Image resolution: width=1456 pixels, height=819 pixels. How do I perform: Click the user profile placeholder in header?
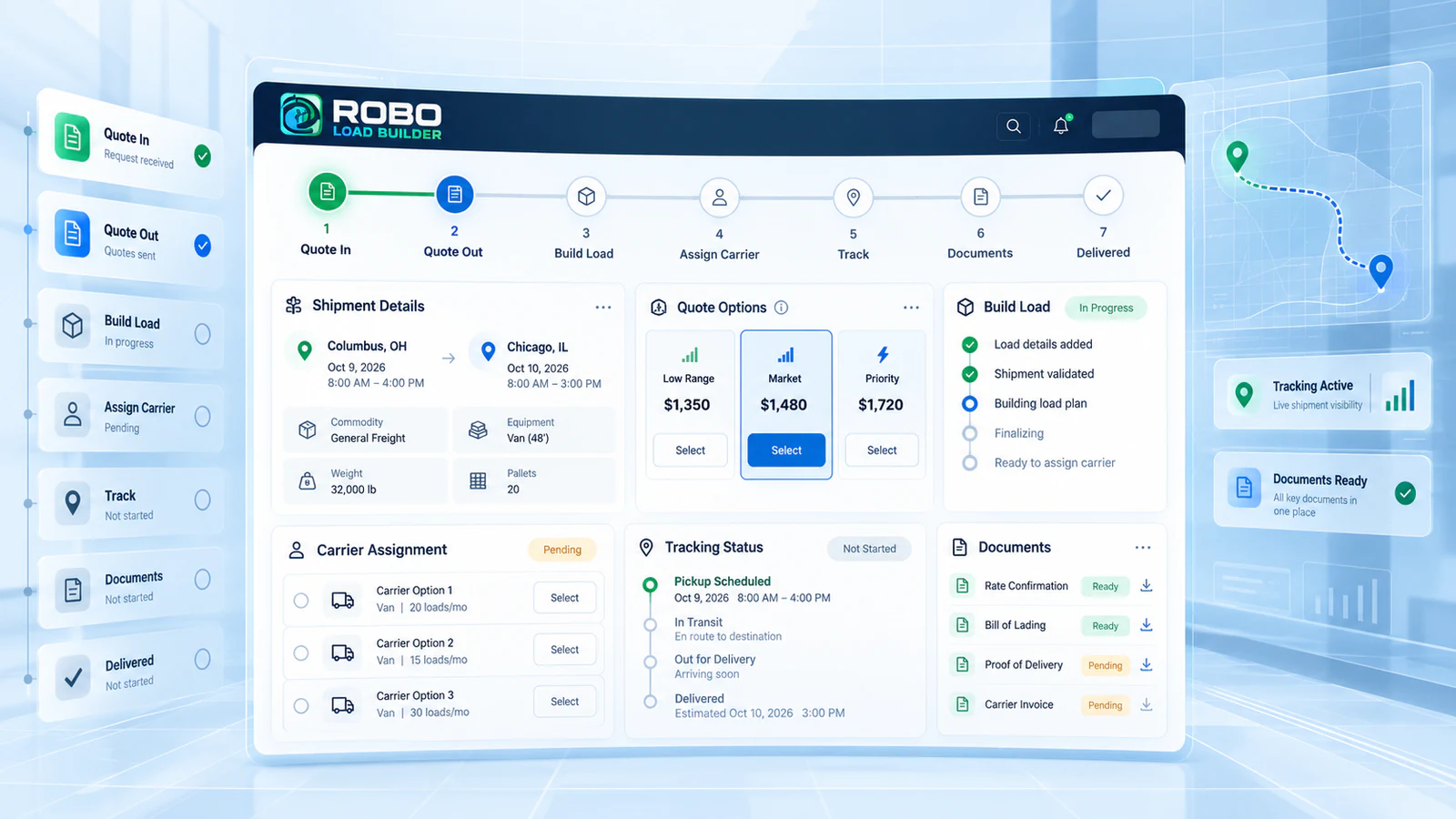click(x=1126, y=124)
